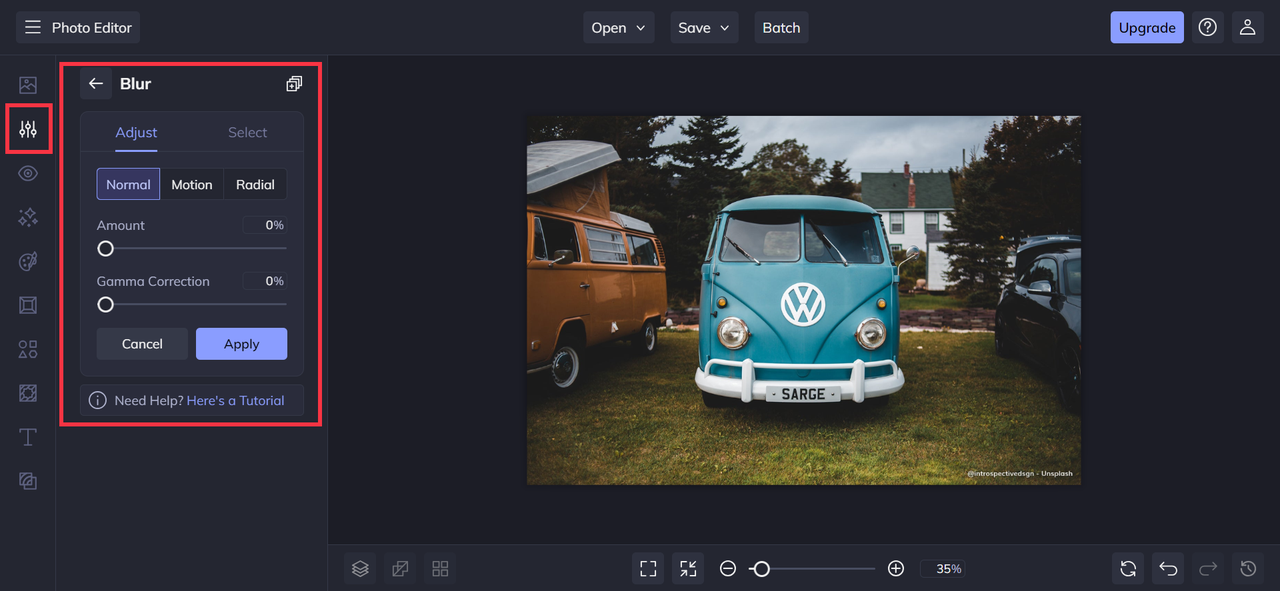Image resolution: width=1280 pixels, height=591 pixels.
Task: Go back from the Blur panel
Action: [96, 84]
